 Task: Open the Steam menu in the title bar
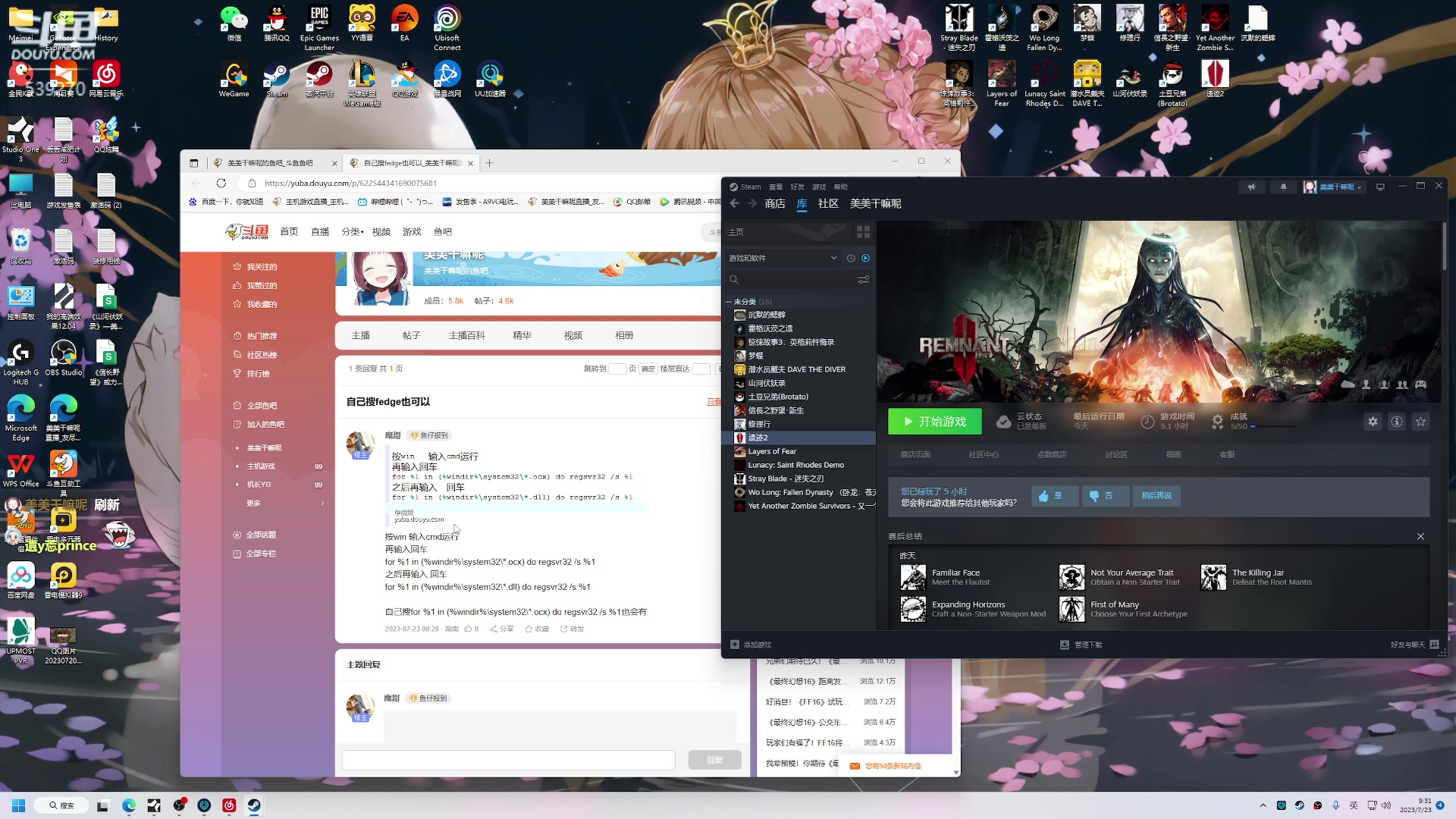pyautogui.click(x=745, y=187)
